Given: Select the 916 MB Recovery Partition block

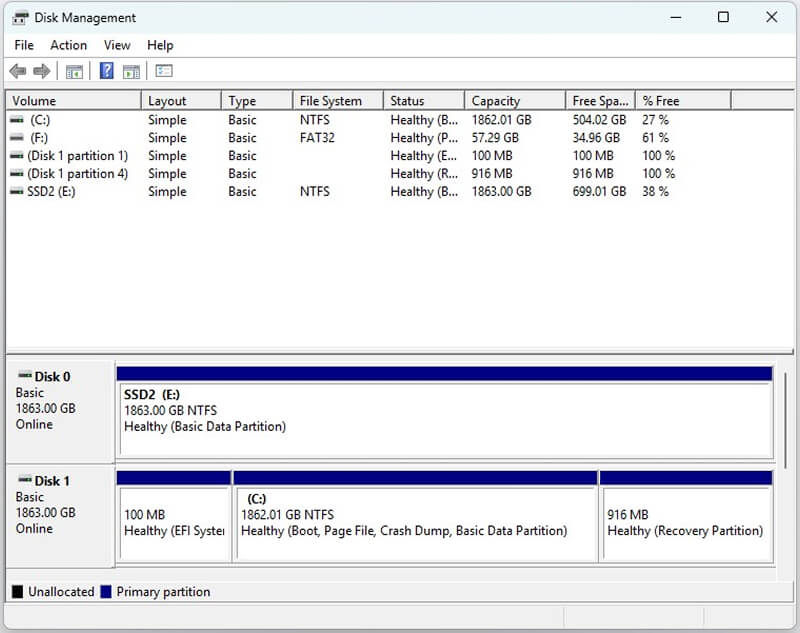Looking at the screenshot, I should 686,516.
